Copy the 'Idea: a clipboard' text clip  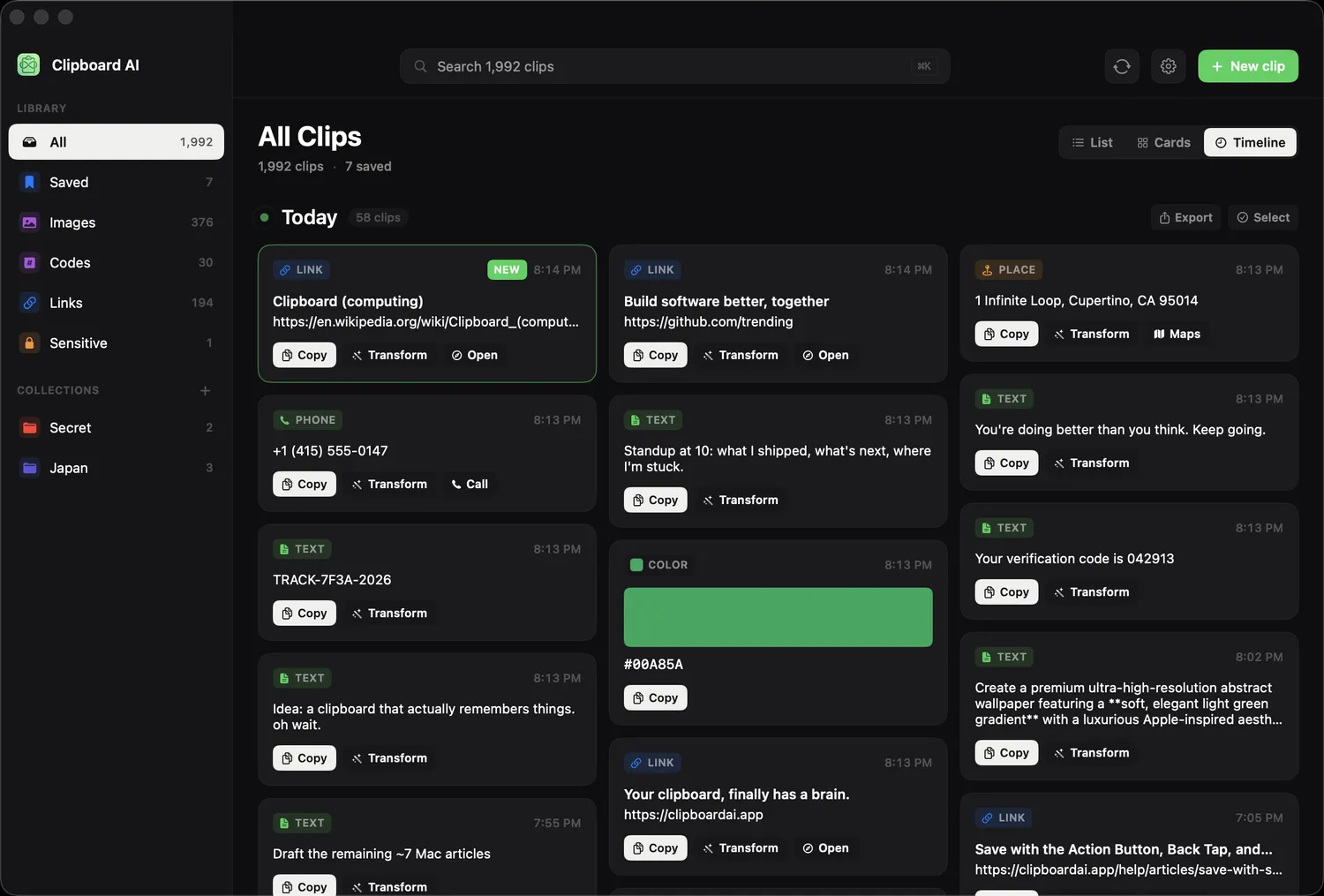pos(305,757)
